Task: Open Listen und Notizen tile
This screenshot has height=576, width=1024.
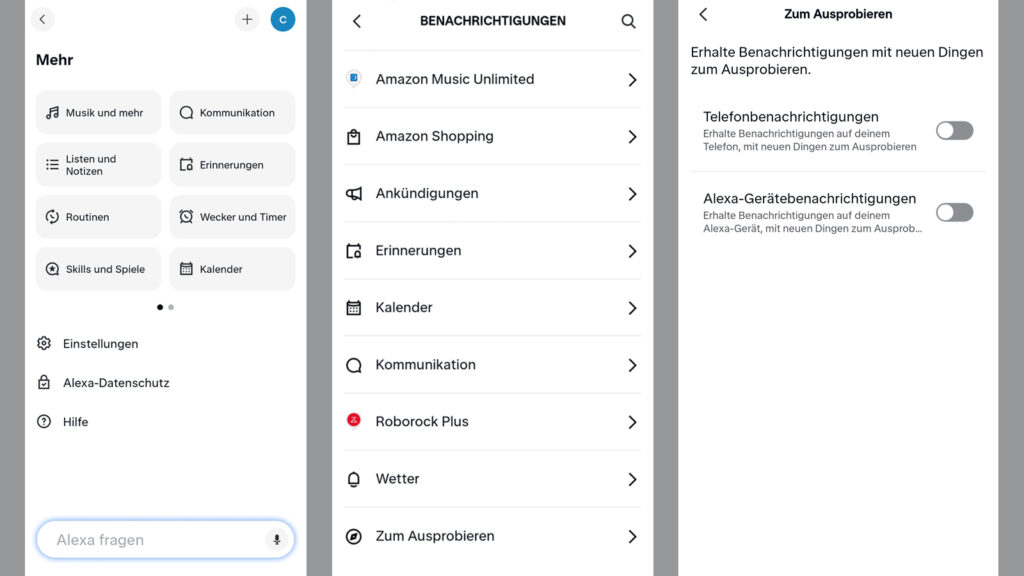Action: click(x=99, y=165)
